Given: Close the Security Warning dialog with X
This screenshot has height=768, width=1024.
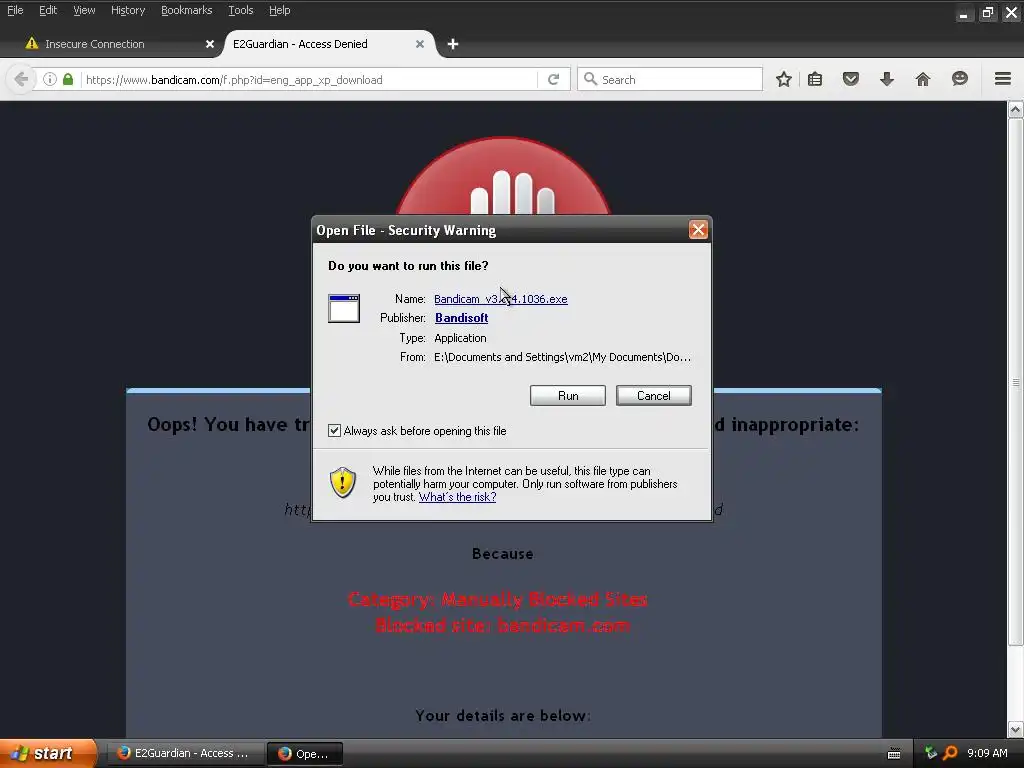Looking at the screenshot, I should (698, 229).
